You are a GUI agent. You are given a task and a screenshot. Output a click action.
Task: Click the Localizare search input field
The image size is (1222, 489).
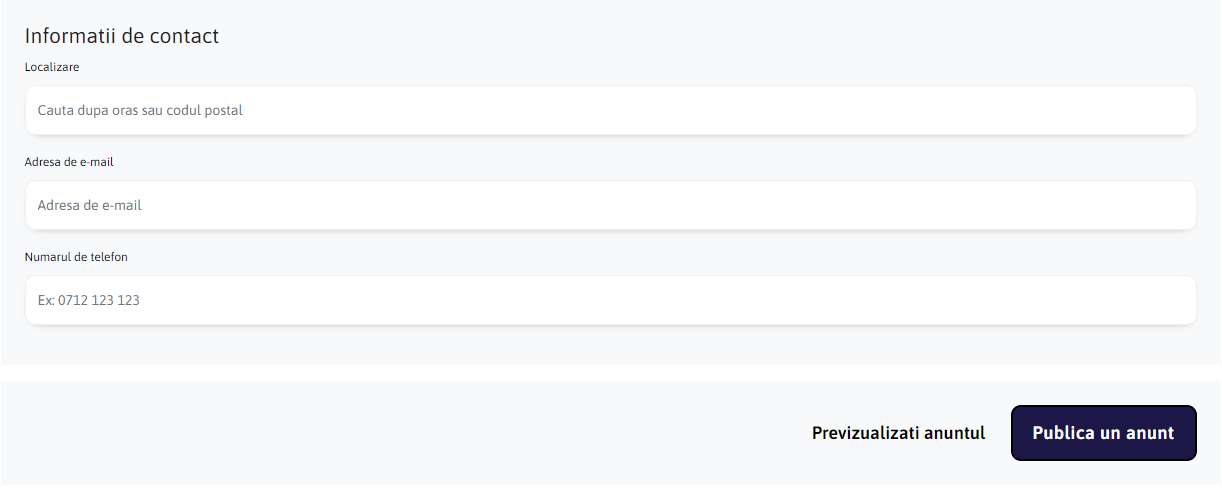tap(610, 110)
